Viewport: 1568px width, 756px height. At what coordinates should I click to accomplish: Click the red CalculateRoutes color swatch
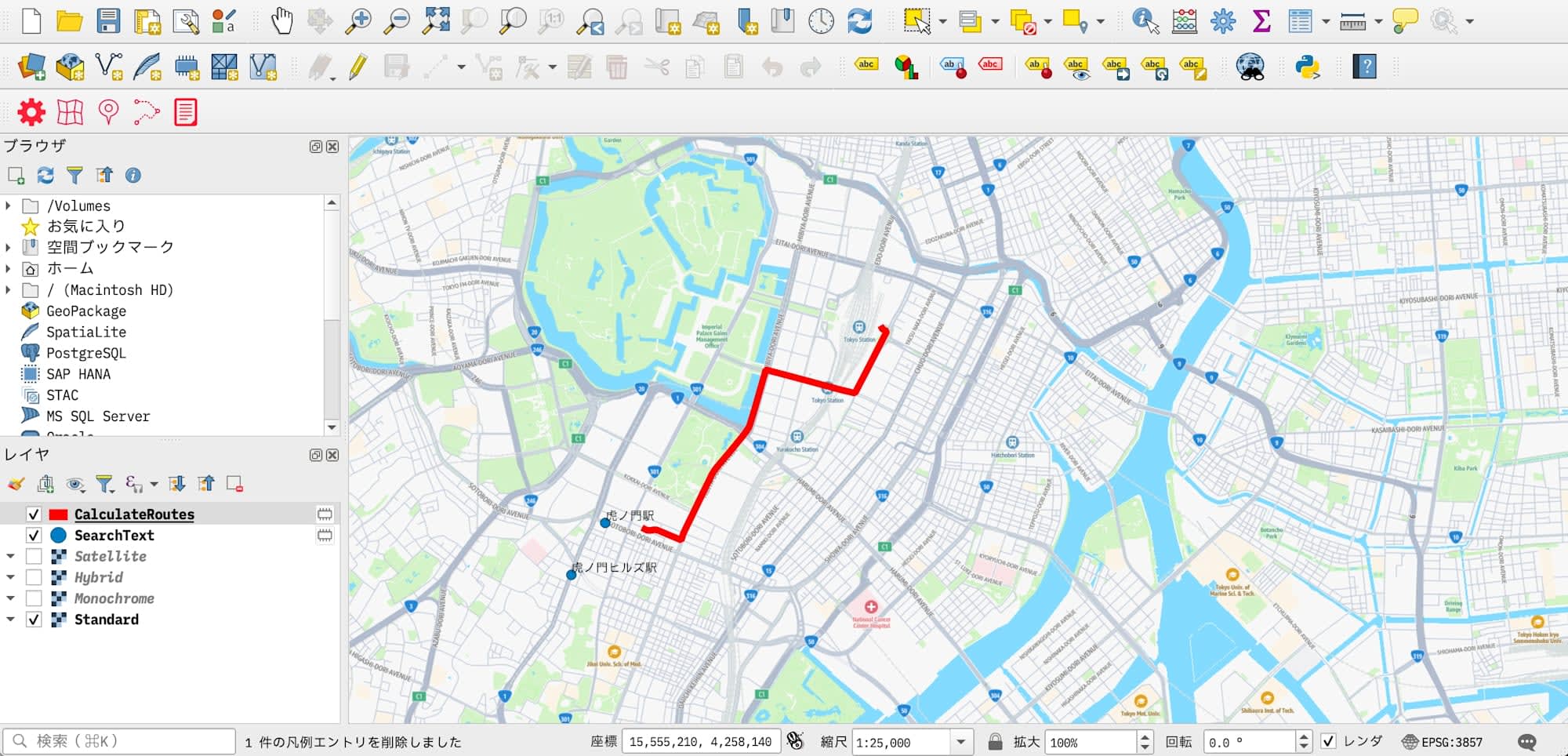click(58, 514)
